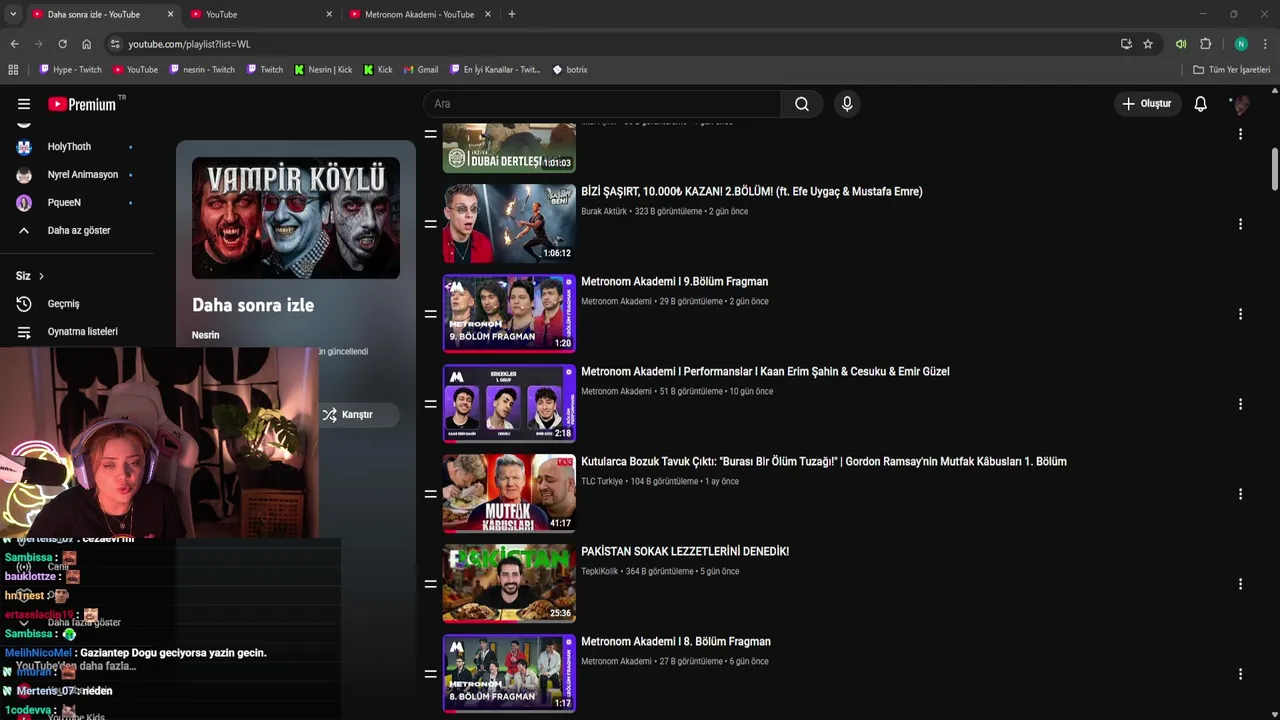Open Tüm Yer İşaretleri bookmarks folder
The width and height of the screenshot is (1280, 720).
[1232, 70]
